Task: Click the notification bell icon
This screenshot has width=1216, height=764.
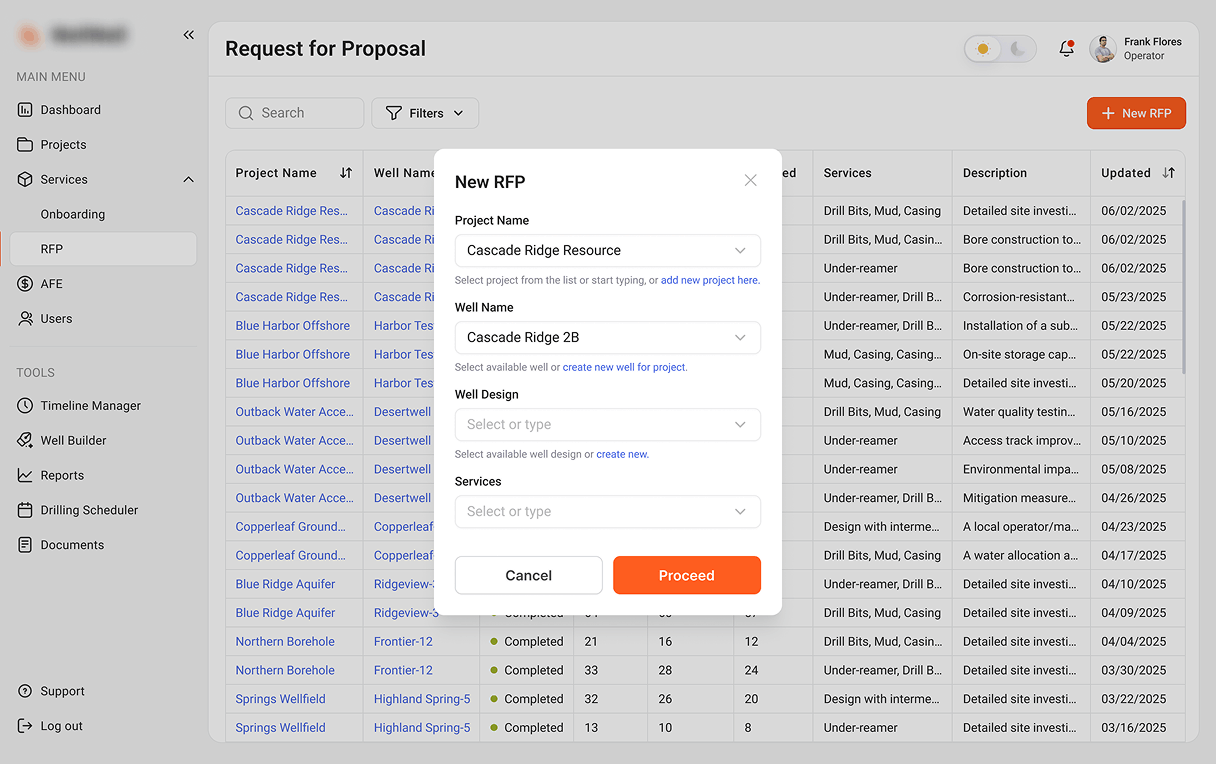Action: pos(1066,49)
